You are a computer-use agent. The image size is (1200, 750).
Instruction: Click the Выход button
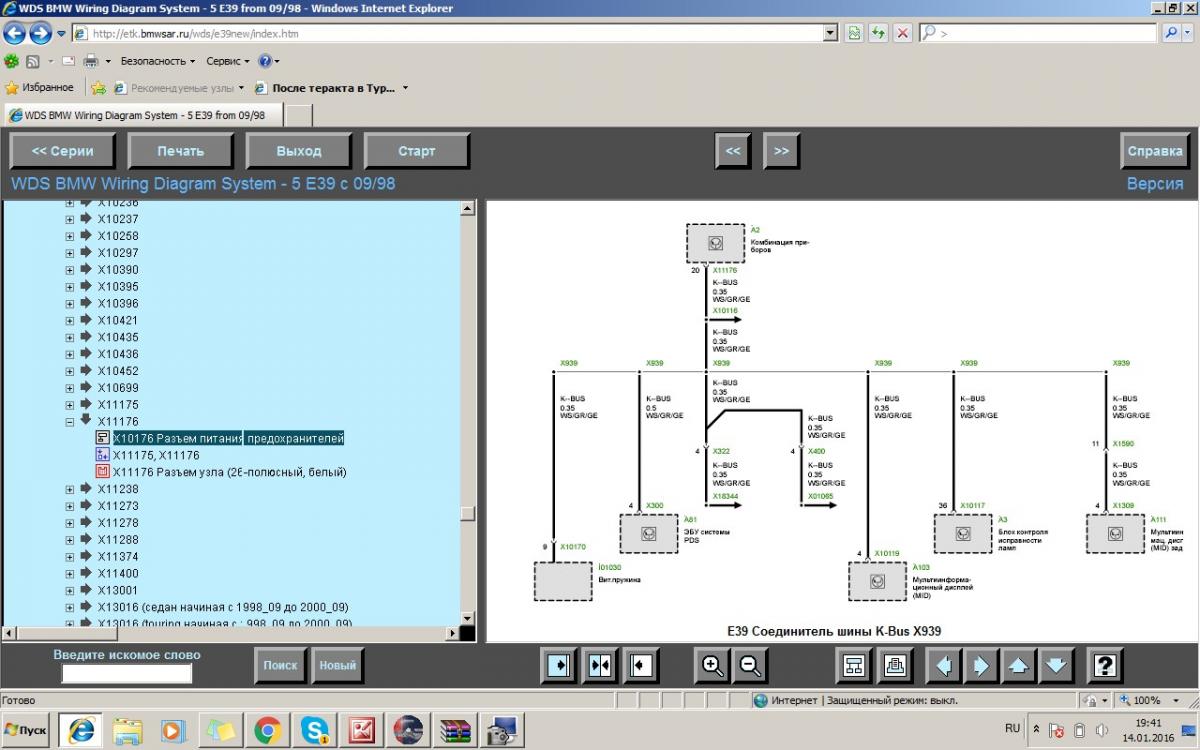pyautogui.click(x=298, y=151)
